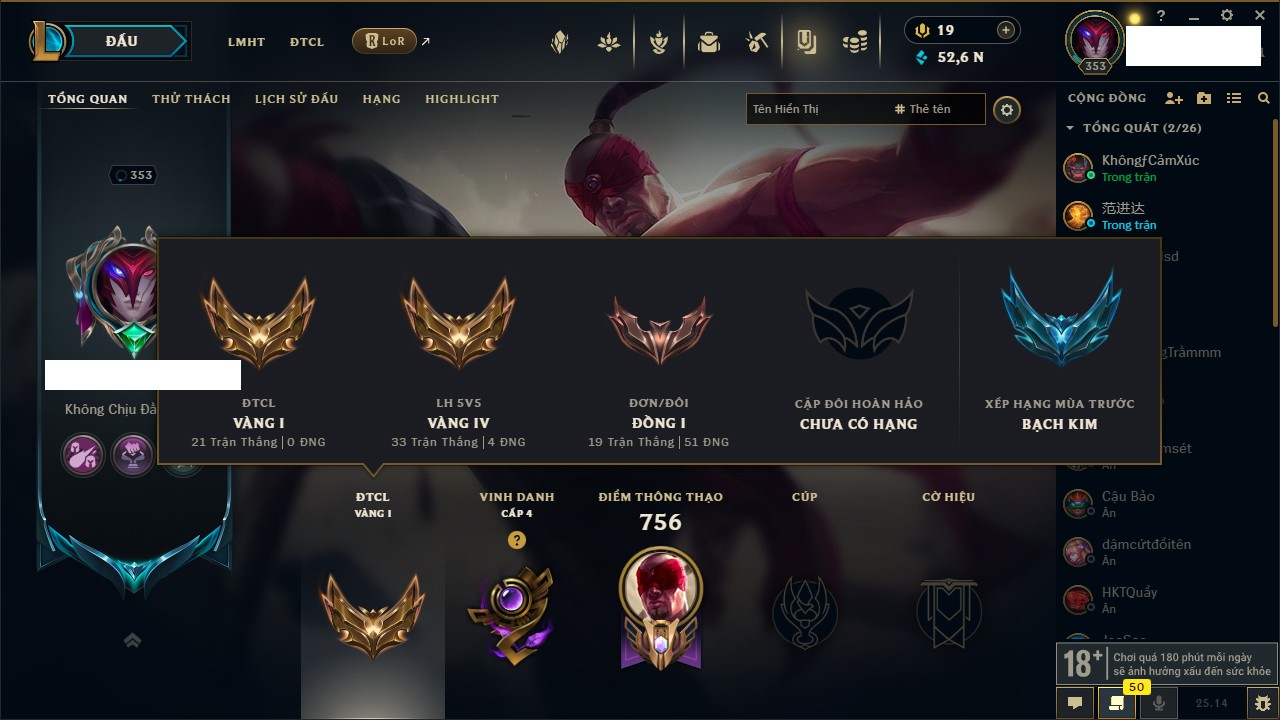Open the LoR launcher button
Screen dimensions: 1280x720
(x=384, y=41)
